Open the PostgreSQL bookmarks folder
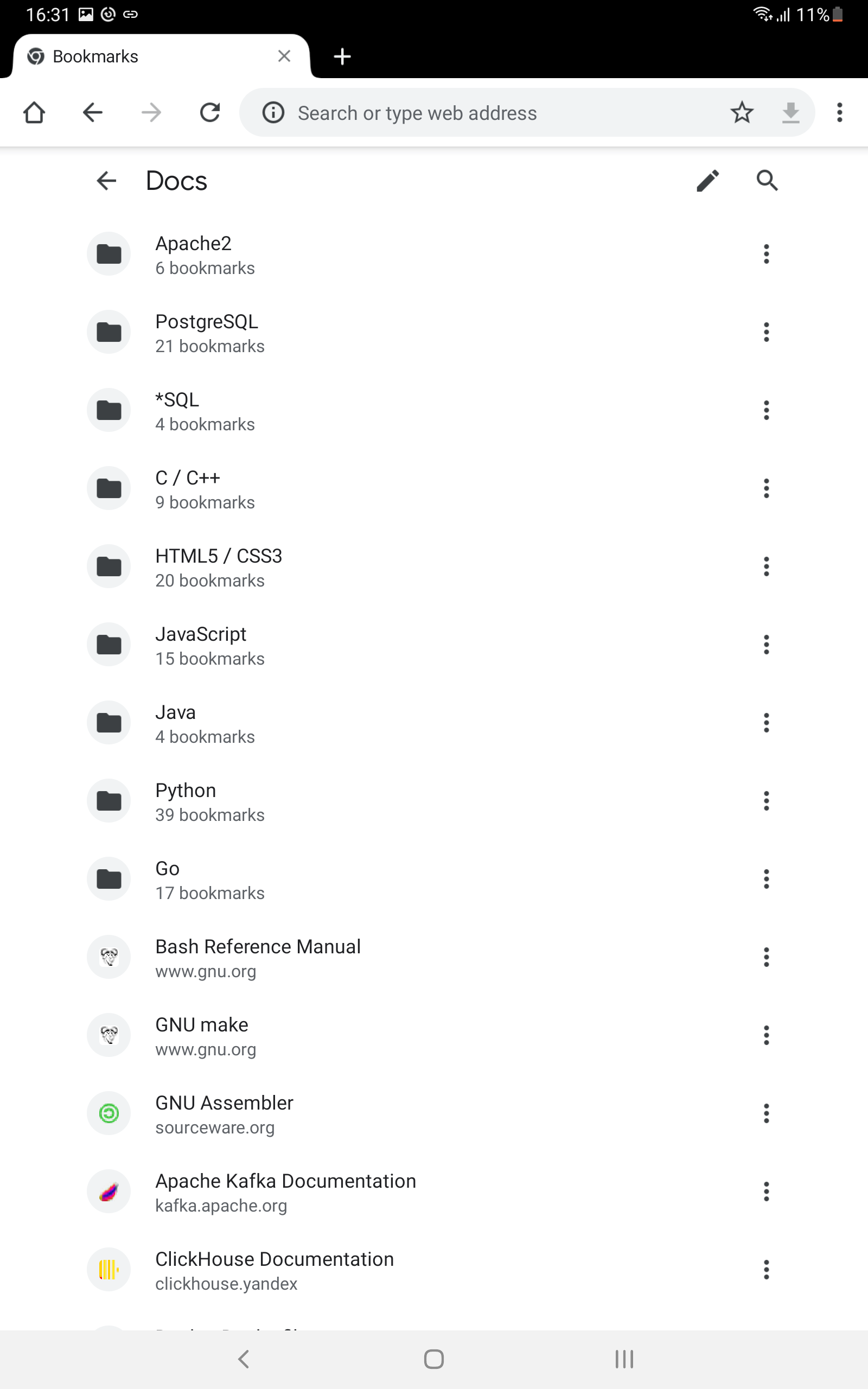The image size is (868, 1389). [x=207, y=333]
